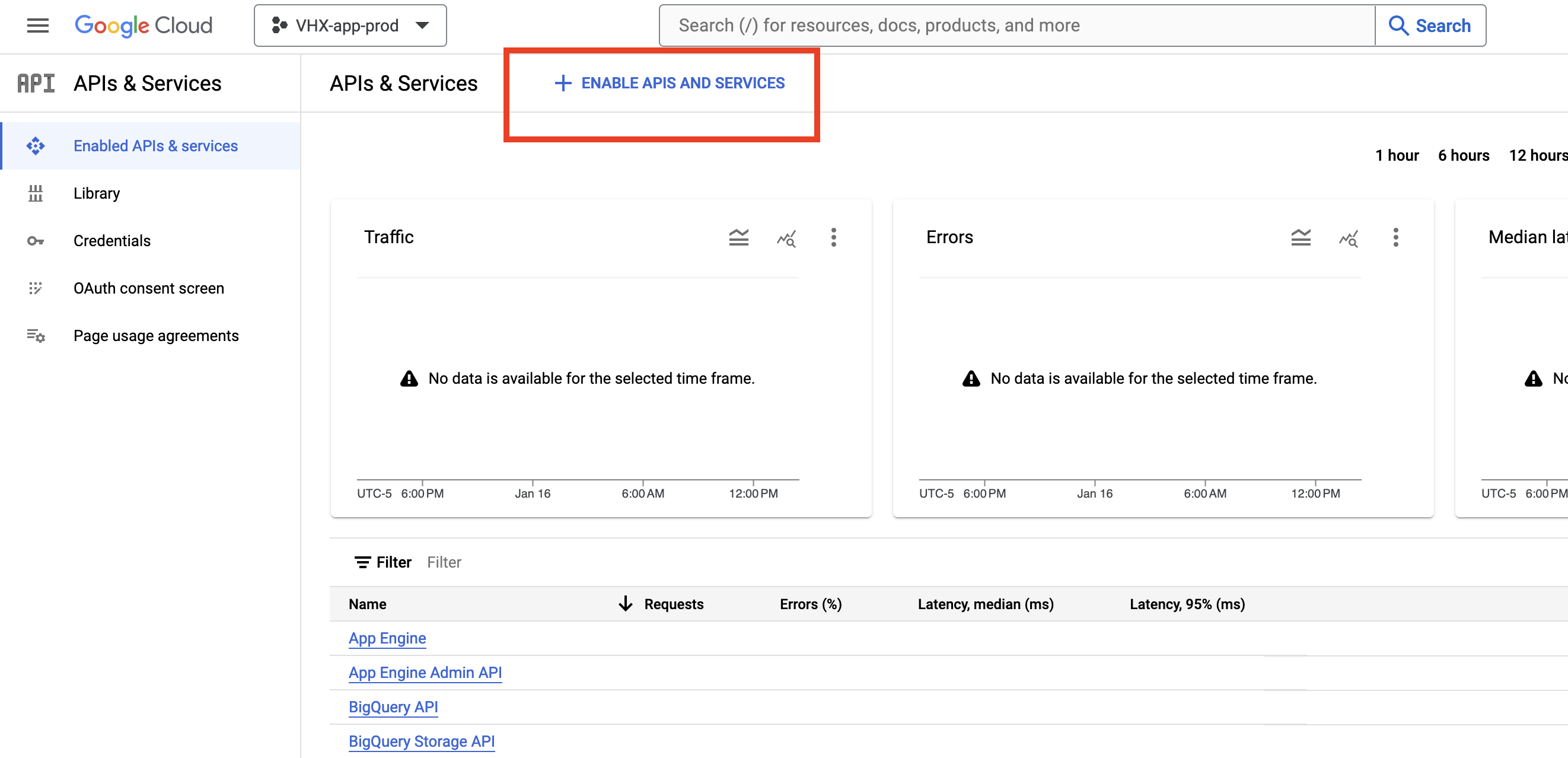Click the warning icon in Traffic chart
This screenshot has height=758, width=1568.
[x=409, y=378]
